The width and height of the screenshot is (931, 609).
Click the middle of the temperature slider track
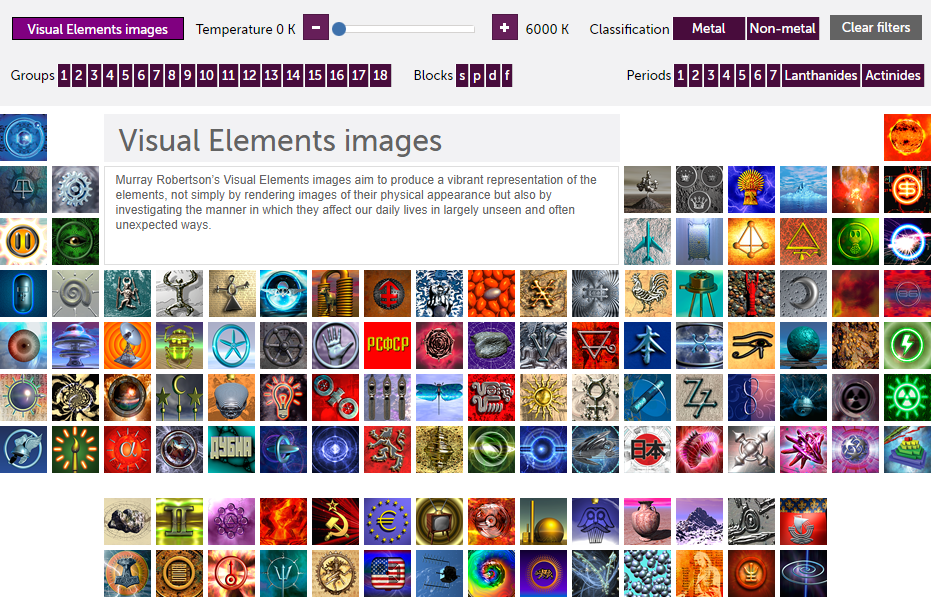(405, 28)
